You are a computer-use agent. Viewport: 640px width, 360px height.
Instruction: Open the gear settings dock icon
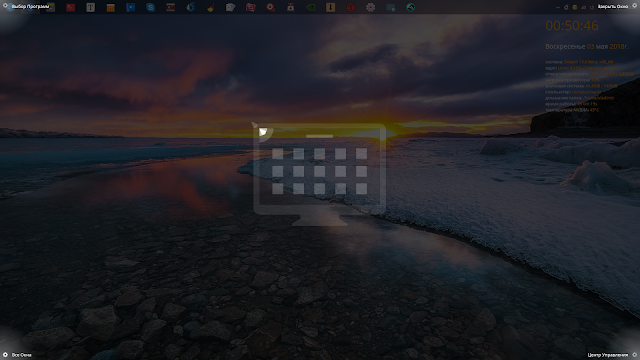click(x=371, y=7)
